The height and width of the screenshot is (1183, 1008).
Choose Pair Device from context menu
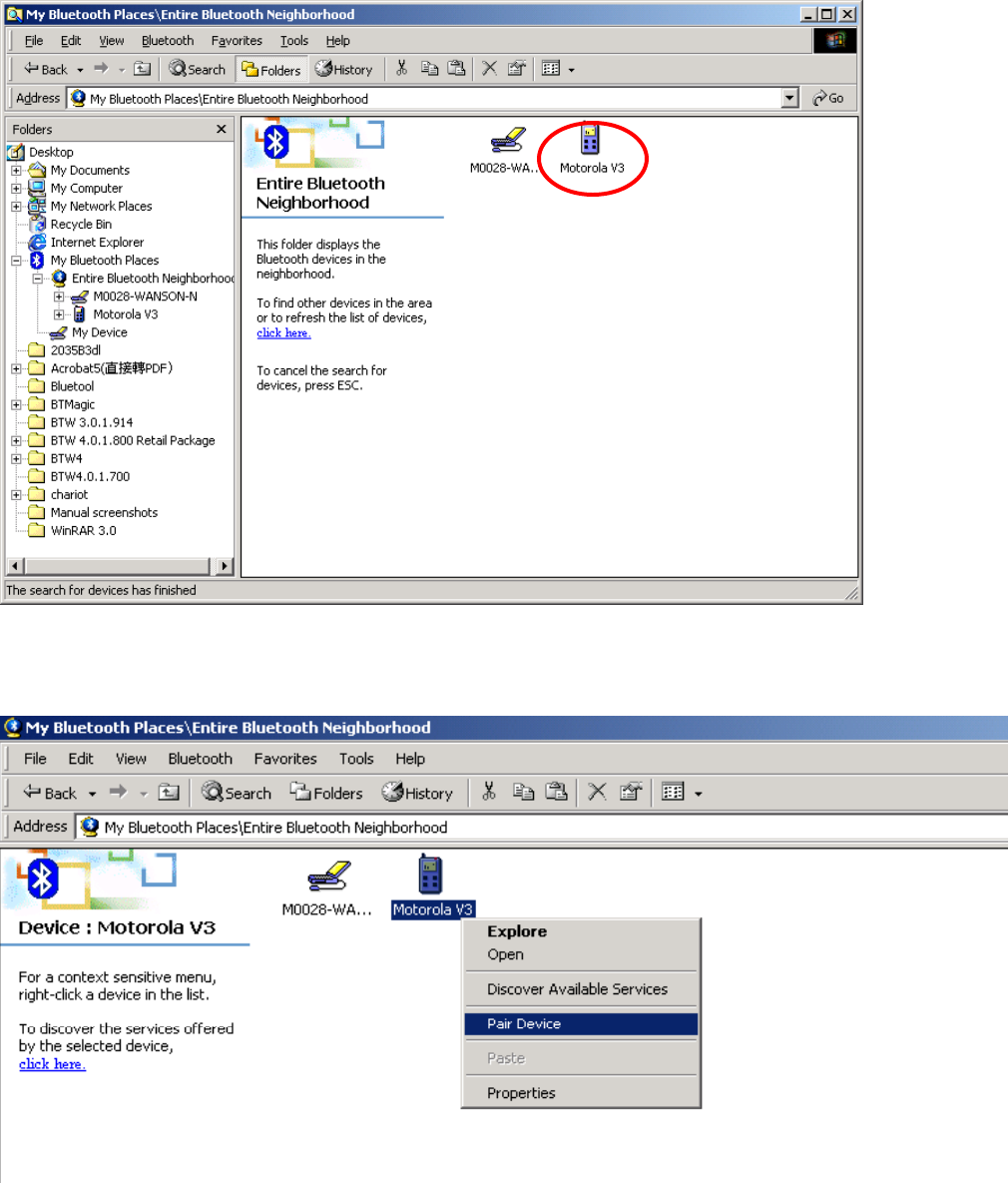[581, 1024]
